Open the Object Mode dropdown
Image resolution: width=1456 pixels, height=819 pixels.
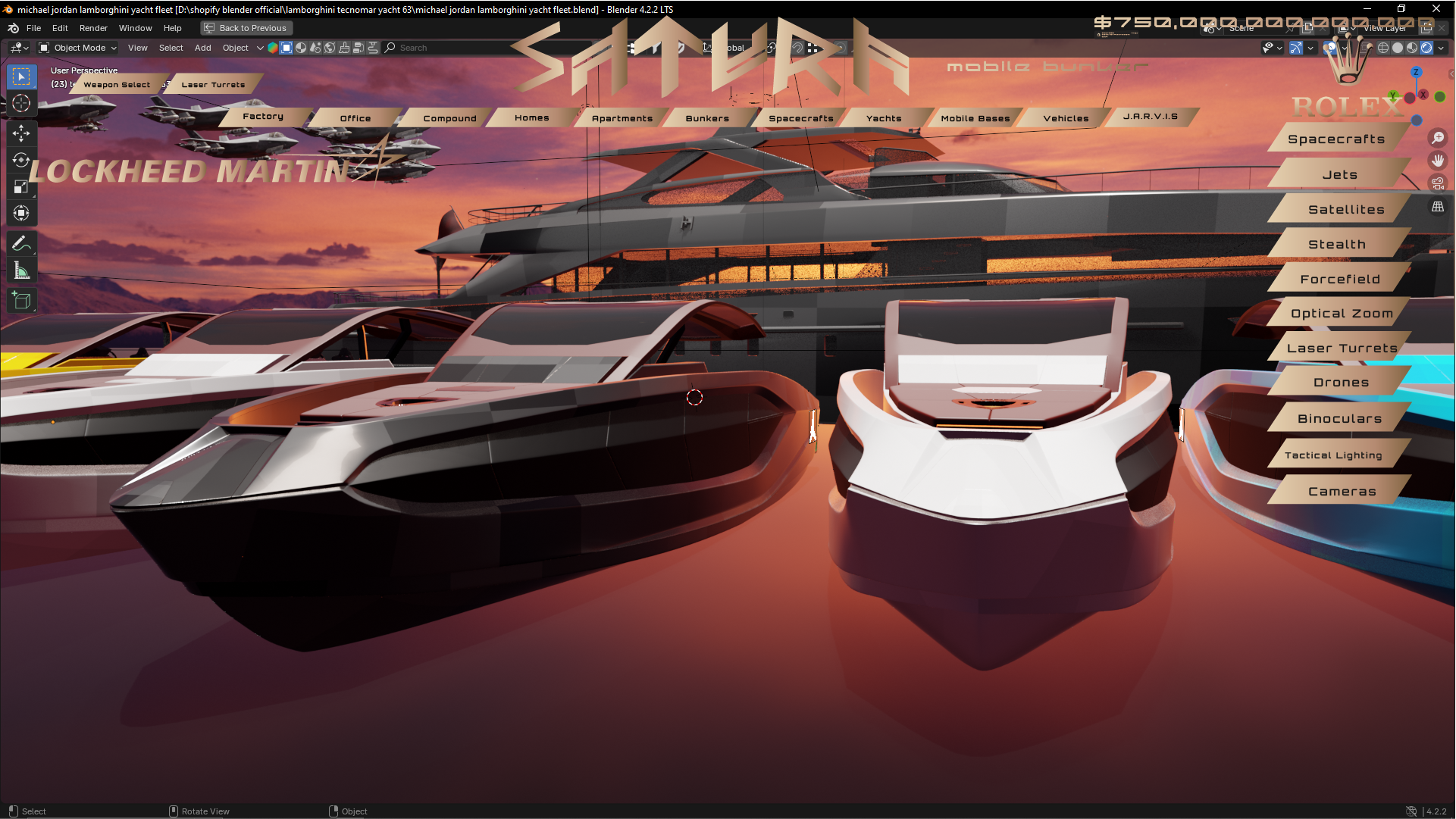coord(78,48)
